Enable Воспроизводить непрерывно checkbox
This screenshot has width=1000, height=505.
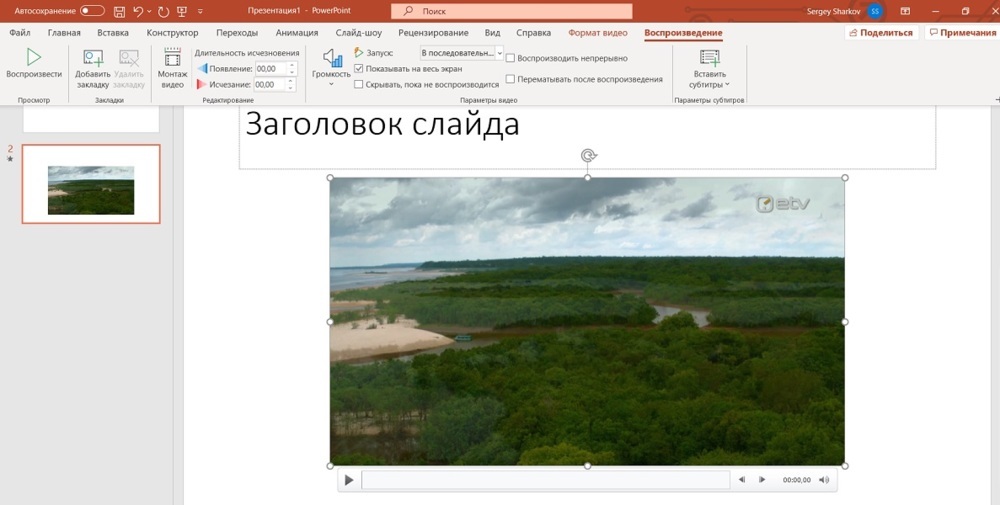510,58
